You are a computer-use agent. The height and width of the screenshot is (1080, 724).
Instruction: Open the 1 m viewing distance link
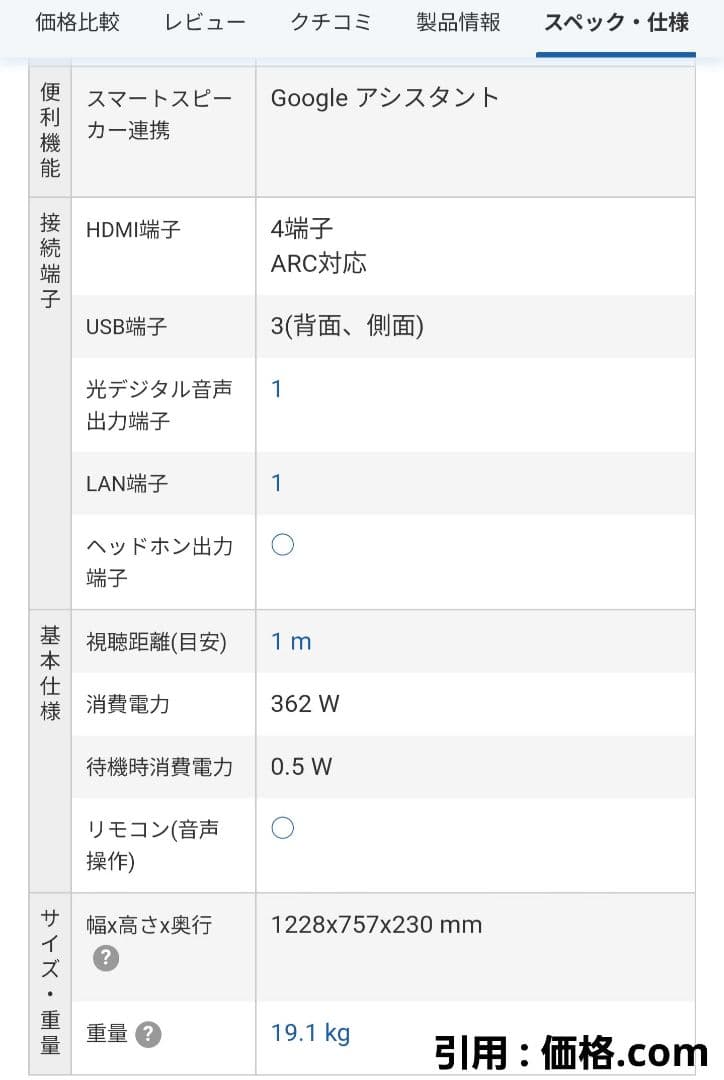(291, 642)
